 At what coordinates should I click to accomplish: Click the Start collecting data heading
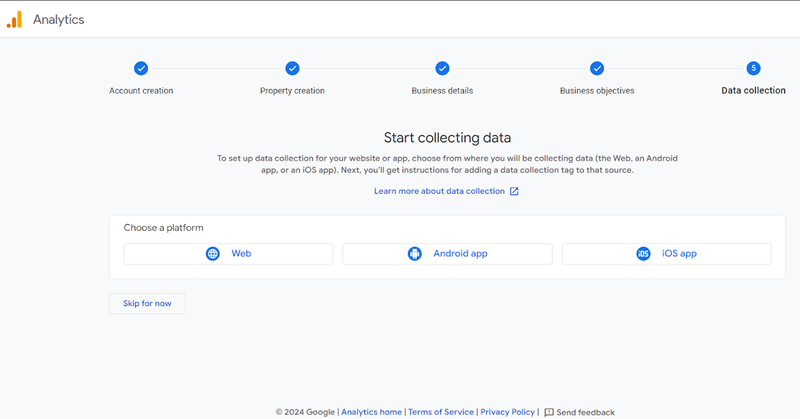coord(447,138)
